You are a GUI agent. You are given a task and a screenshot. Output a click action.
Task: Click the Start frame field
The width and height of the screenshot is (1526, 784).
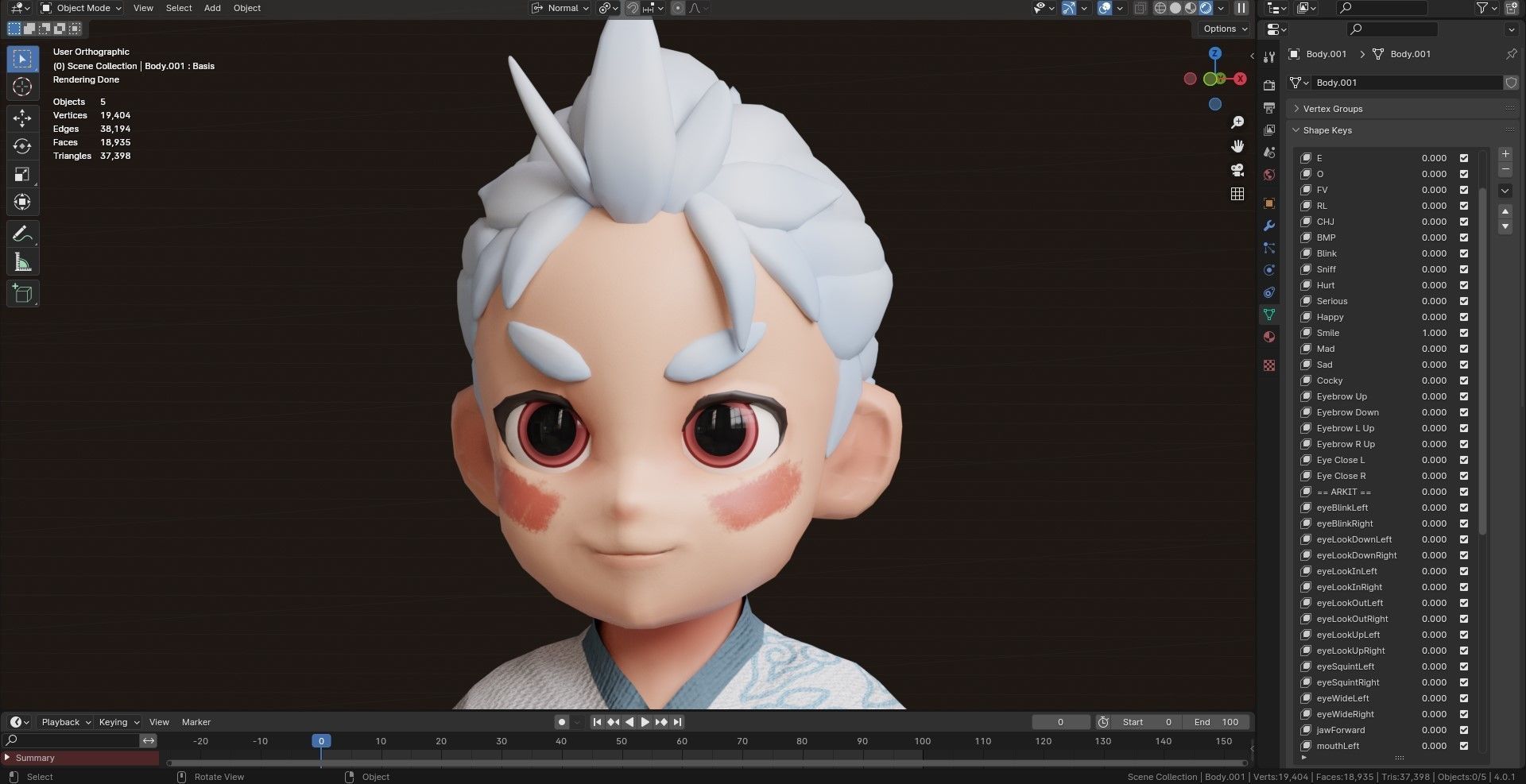(1147, 722)
